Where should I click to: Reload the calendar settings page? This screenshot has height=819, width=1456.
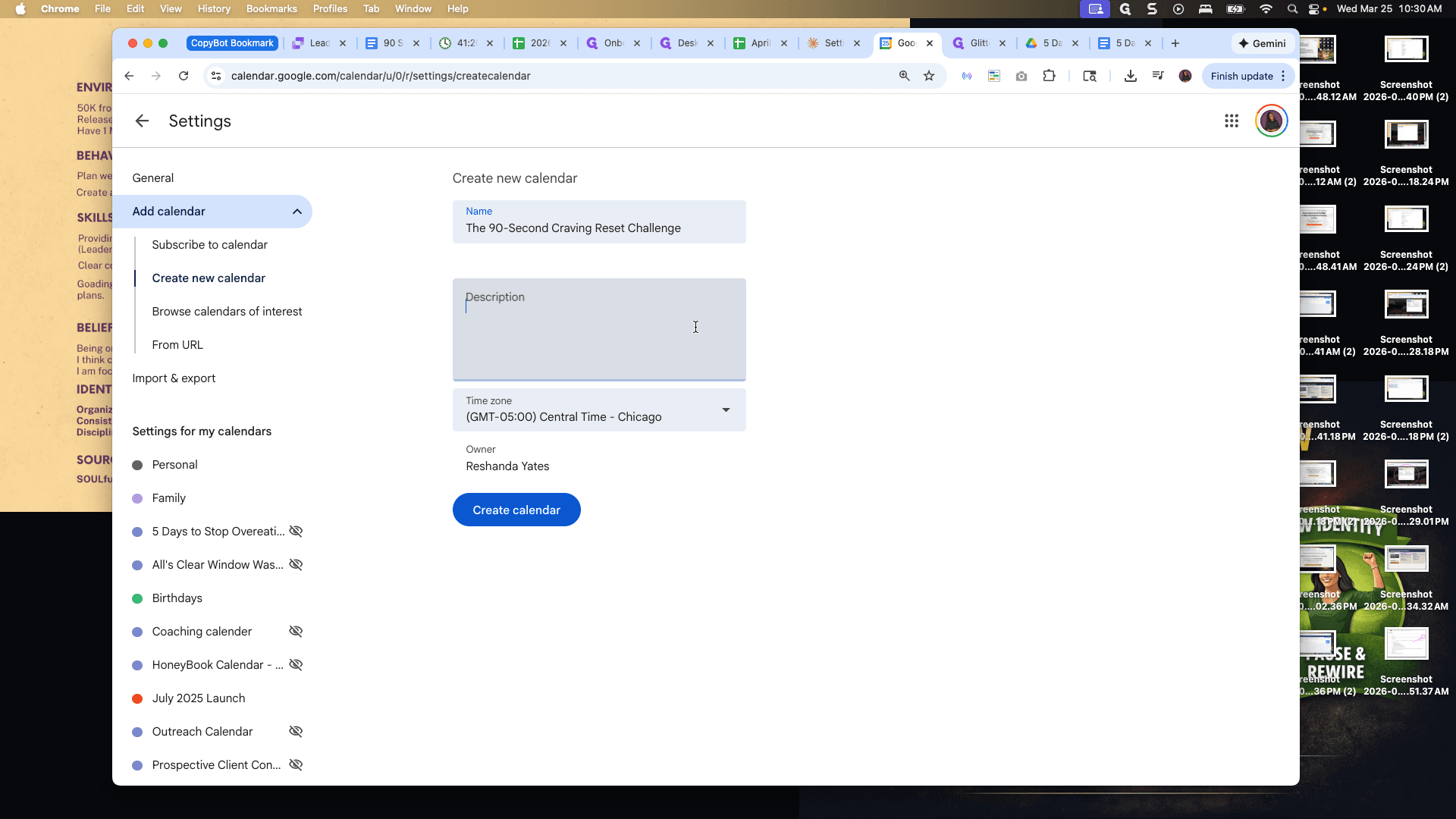(184, 76)
